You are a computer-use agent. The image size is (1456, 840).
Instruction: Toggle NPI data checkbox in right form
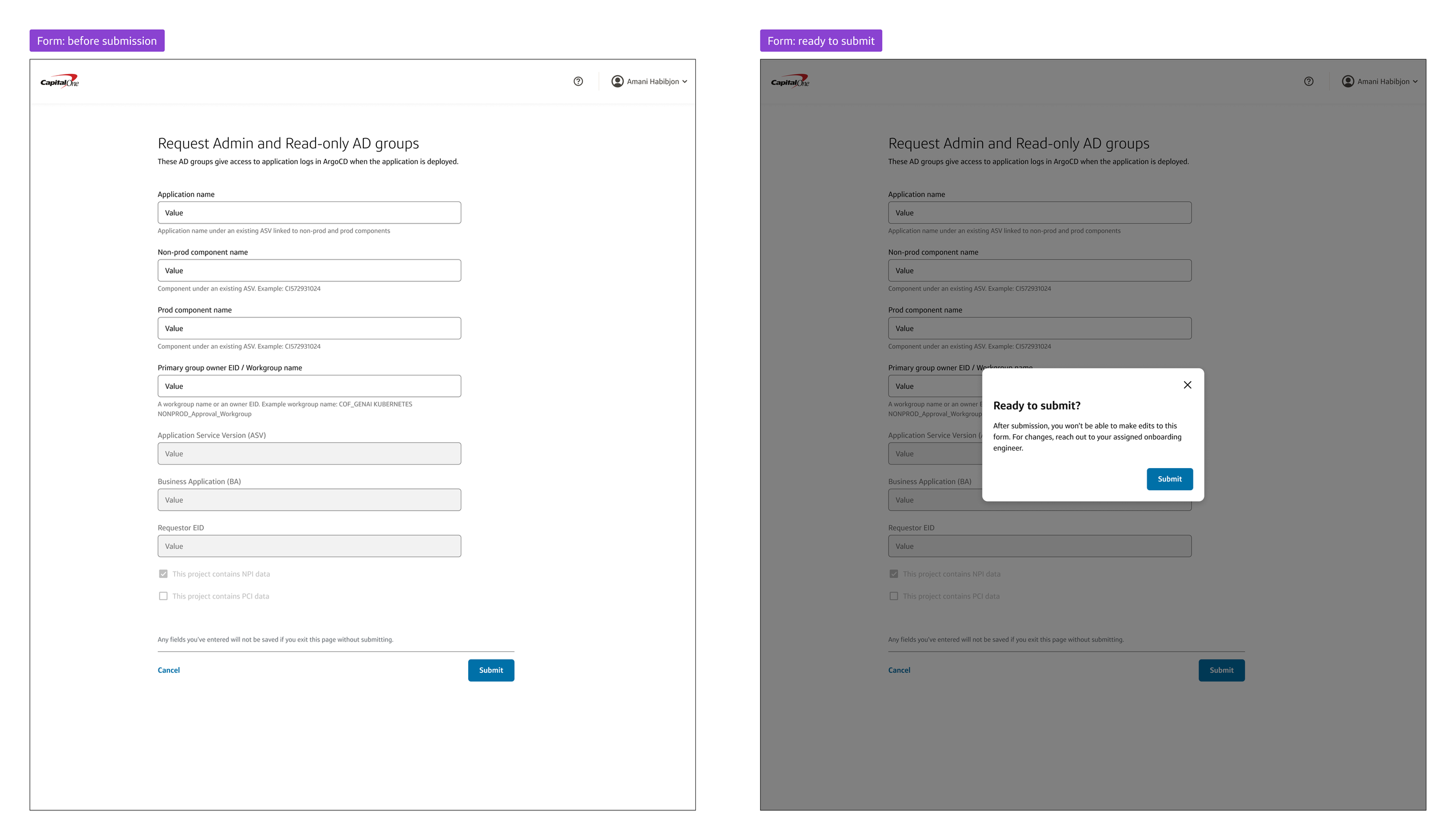click(x=893, y=574)
